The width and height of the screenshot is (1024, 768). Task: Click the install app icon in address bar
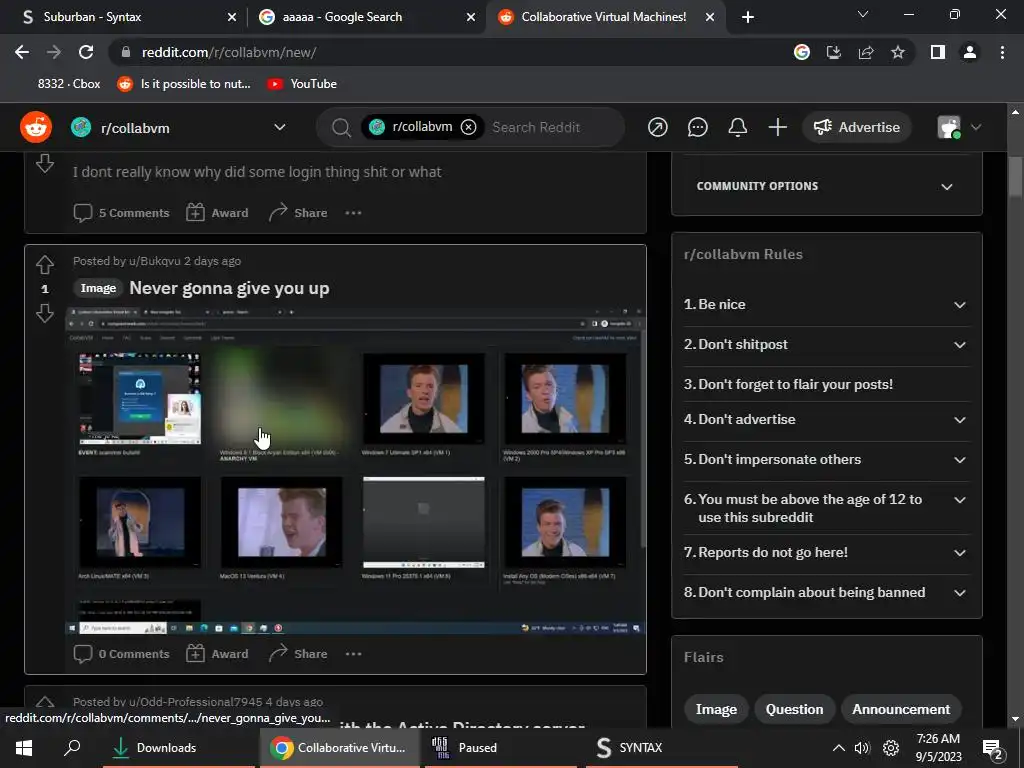[x=834, y=52]
